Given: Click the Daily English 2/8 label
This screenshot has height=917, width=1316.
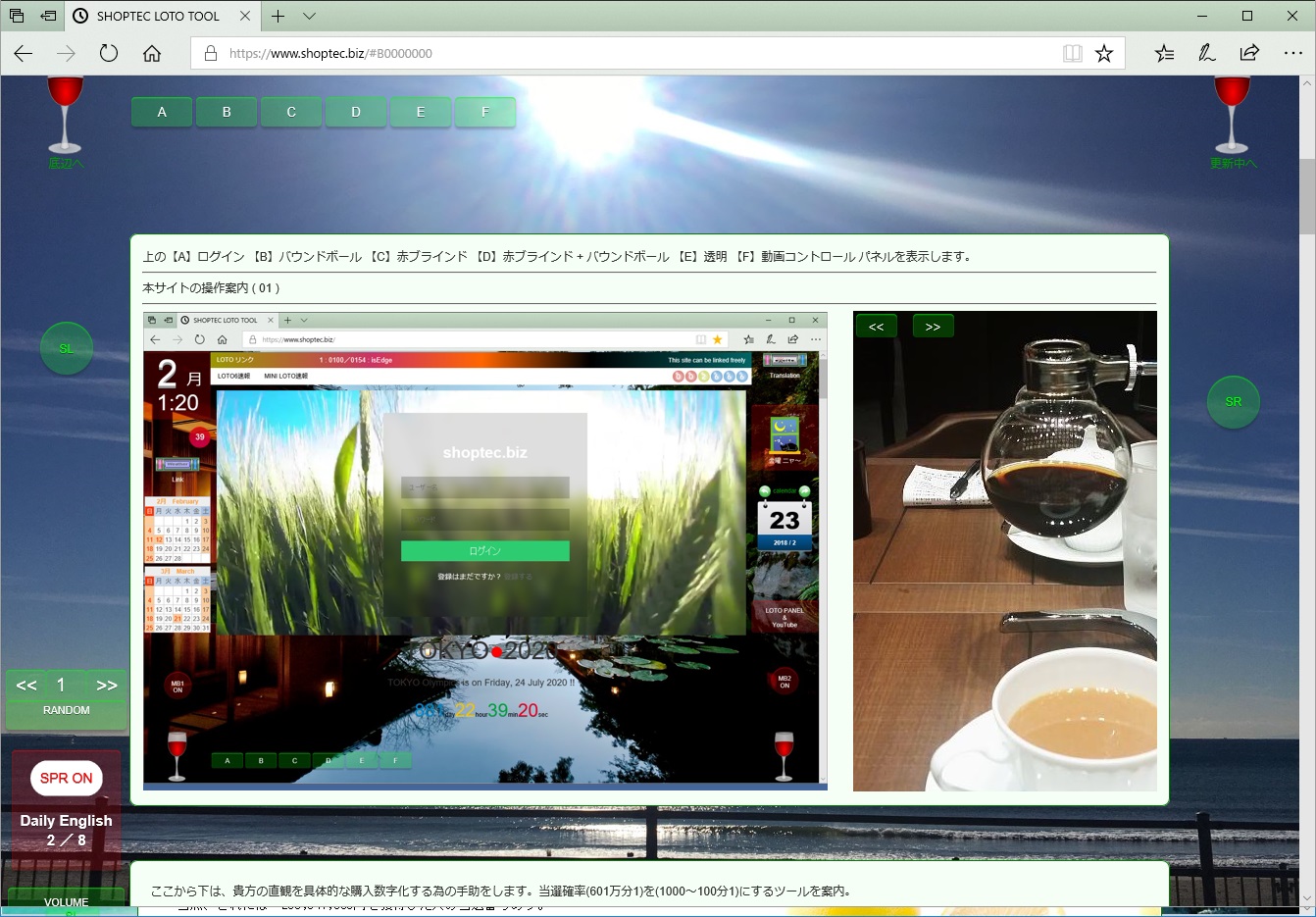Looking at the screenshot, I should point(67,830).
